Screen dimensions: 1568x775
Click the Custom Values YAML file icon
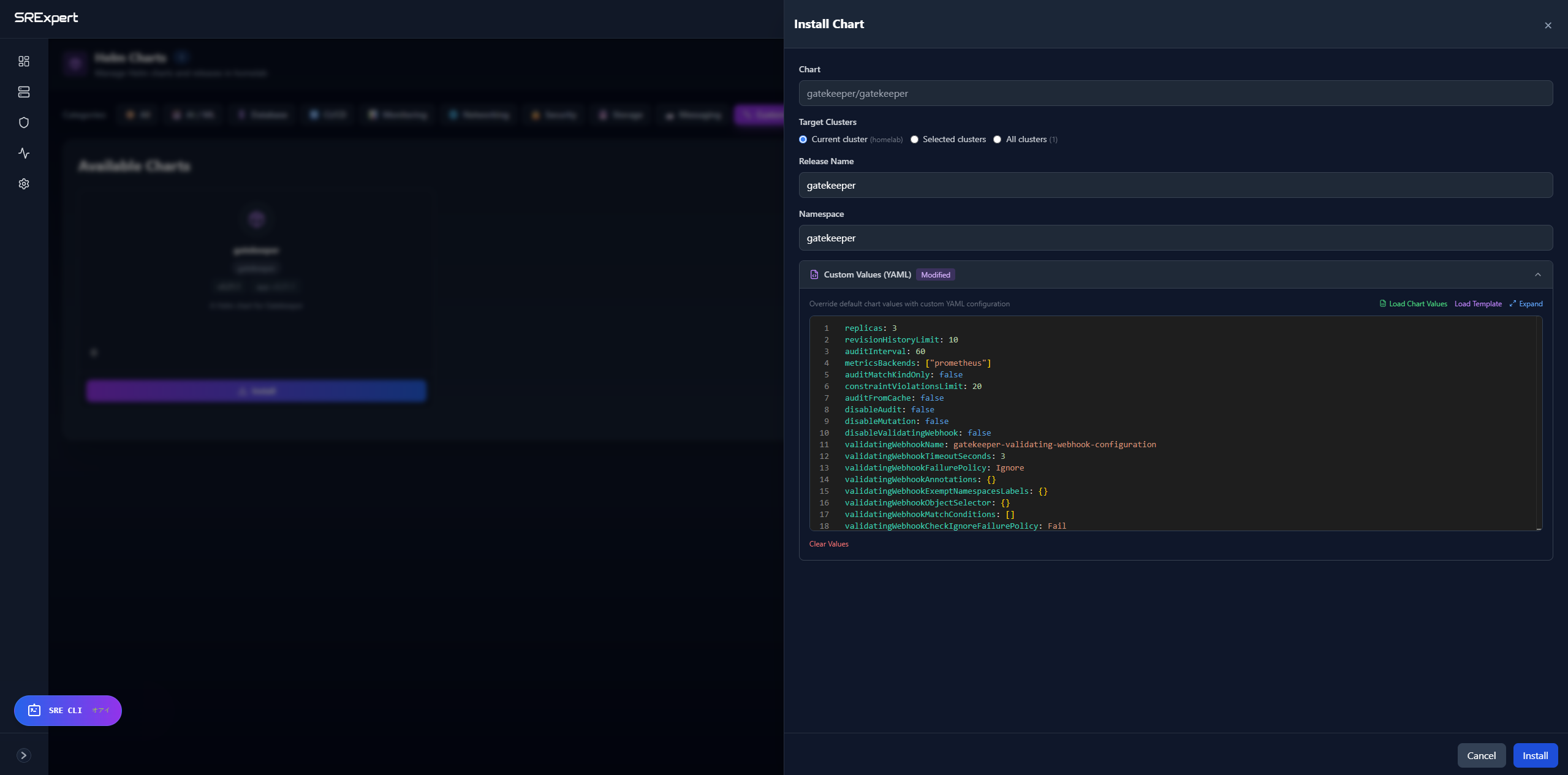coord(814,274)
